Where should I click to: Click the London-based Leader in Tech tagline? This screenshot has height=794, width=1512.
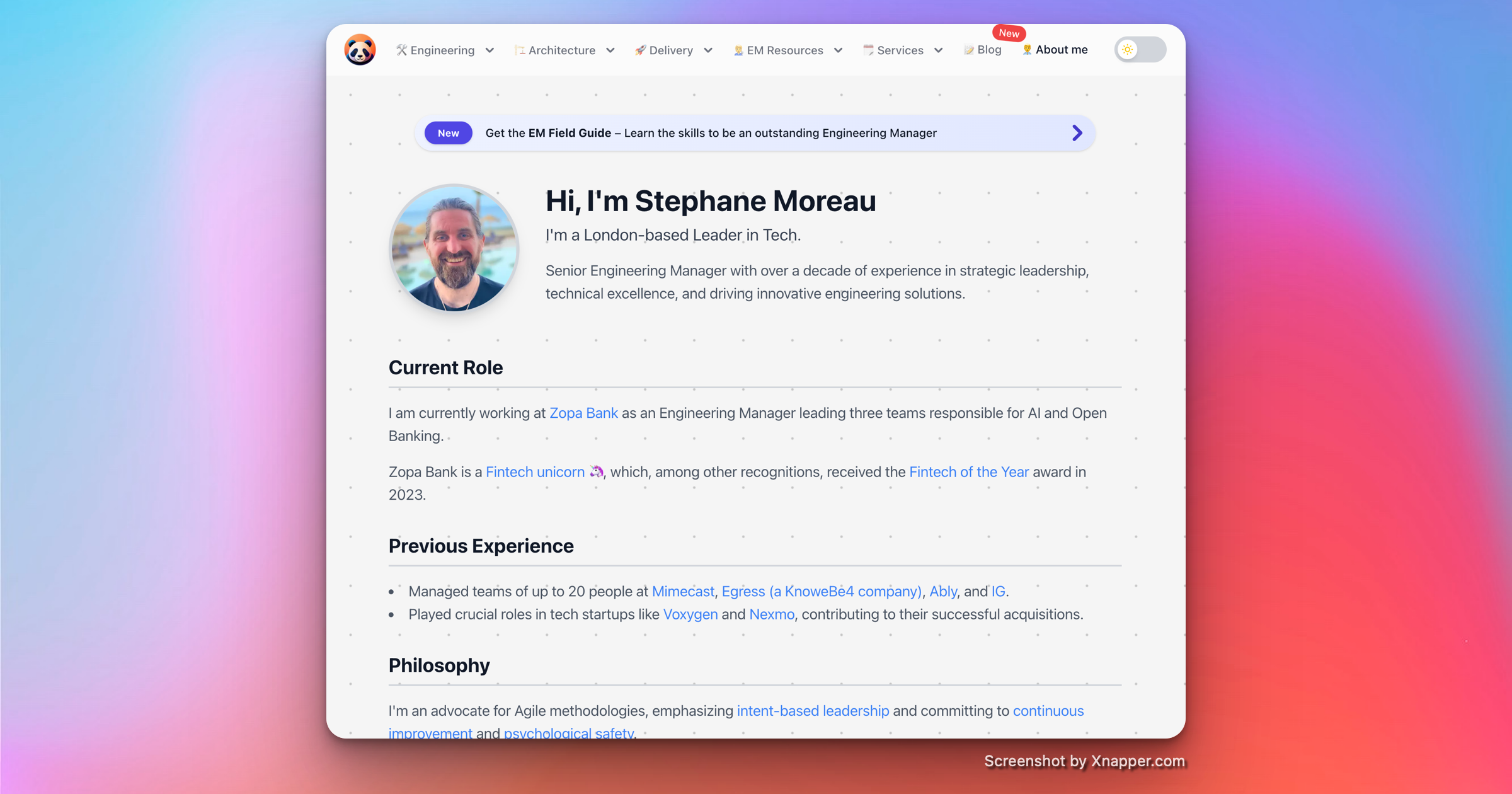pyautogui.click(x=673, y=235)
